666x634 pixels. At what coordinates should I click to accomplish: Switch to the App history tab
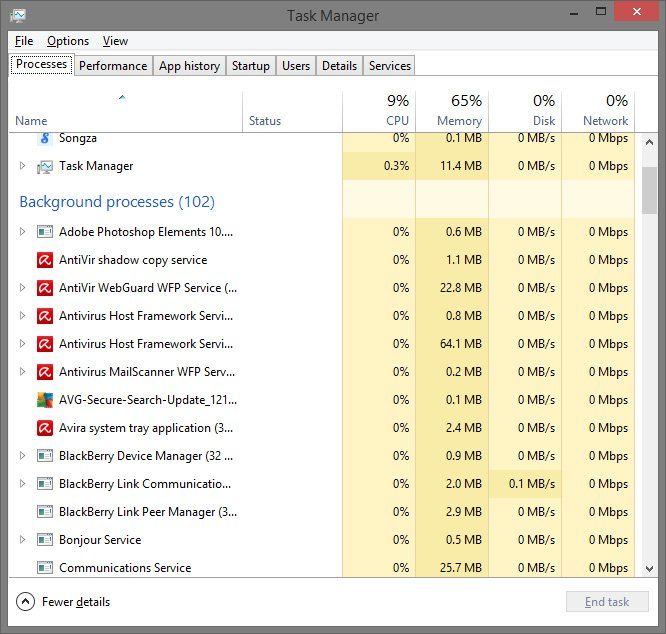[x=189, y=66]
